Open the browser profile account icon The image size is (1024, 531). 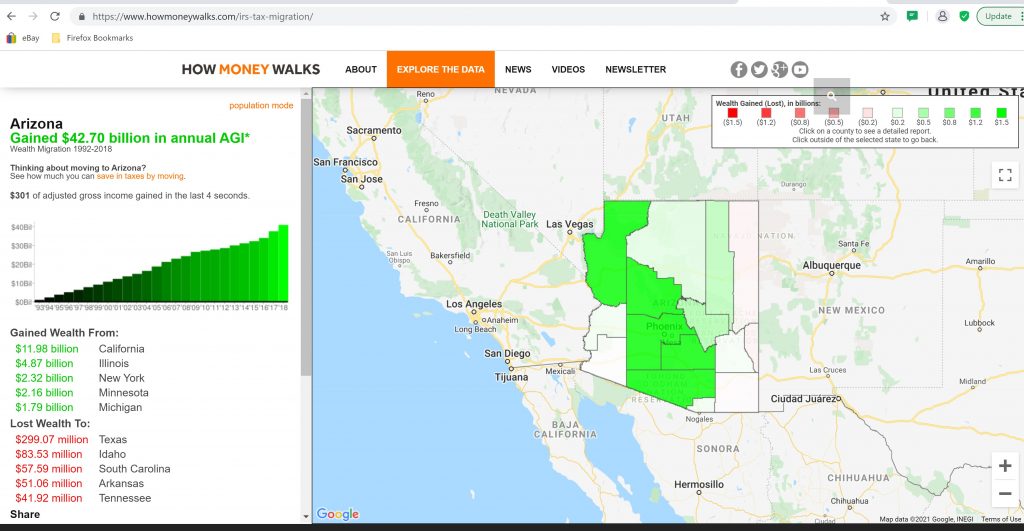(942, 16)
